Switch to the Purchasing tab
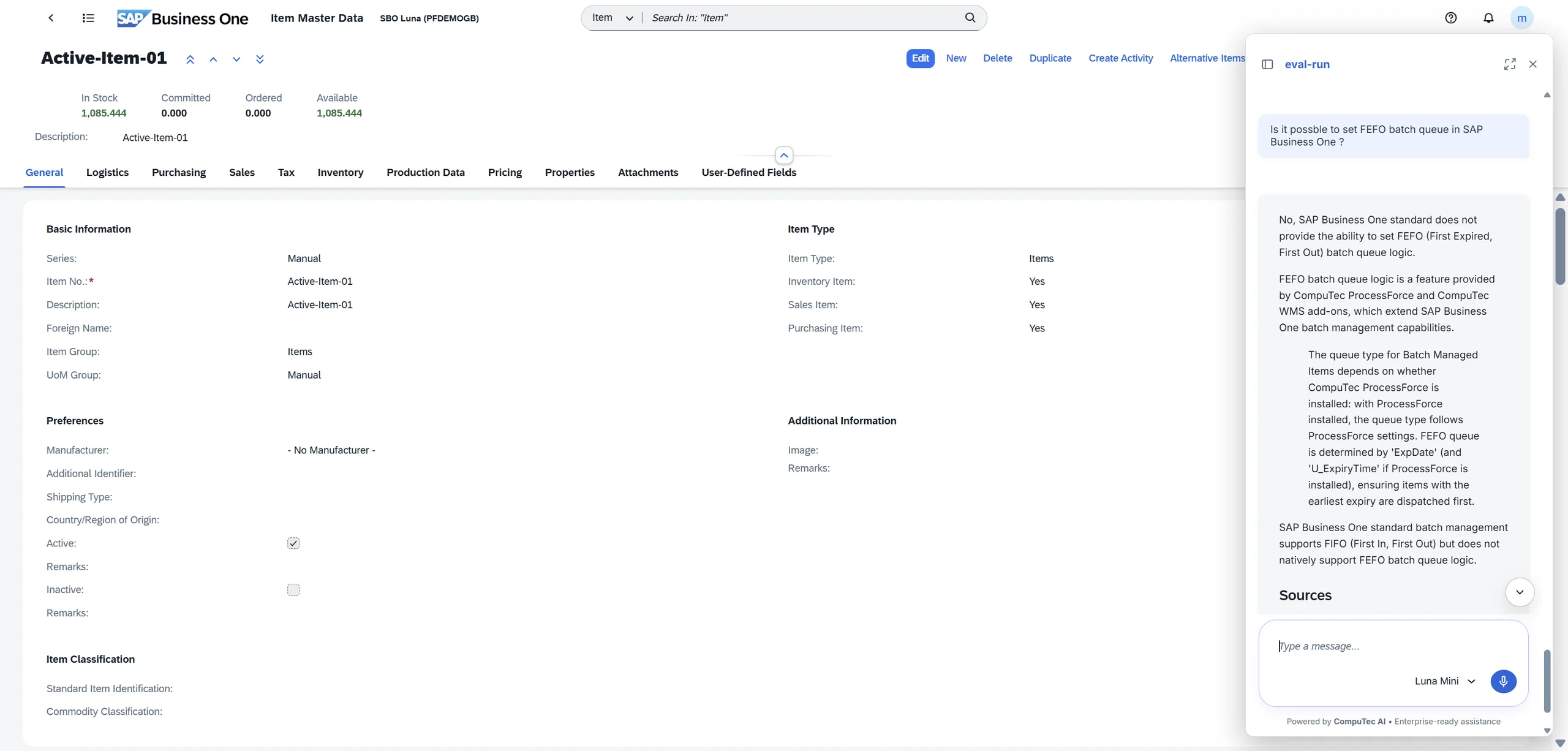 [x=179, y=173]
